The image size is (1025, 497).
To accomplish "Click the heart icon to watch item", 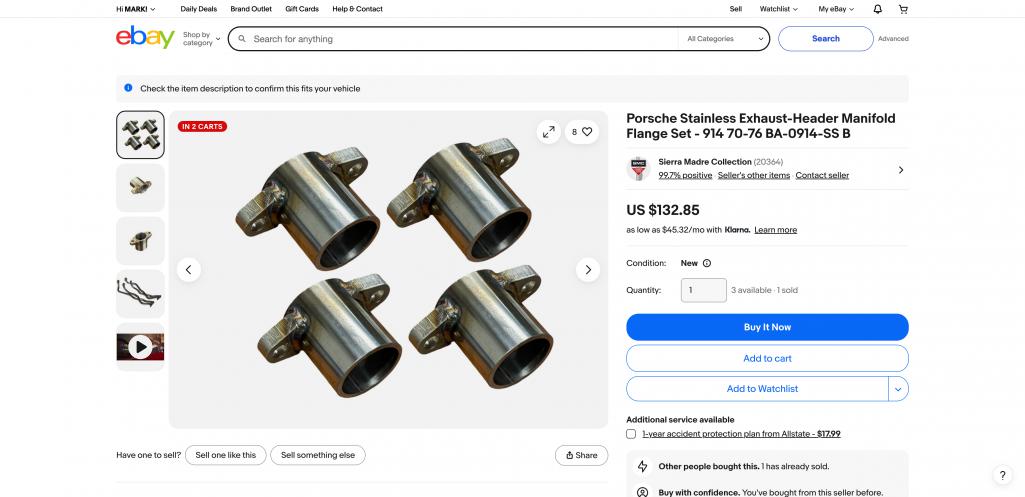I will pos(587,131).
